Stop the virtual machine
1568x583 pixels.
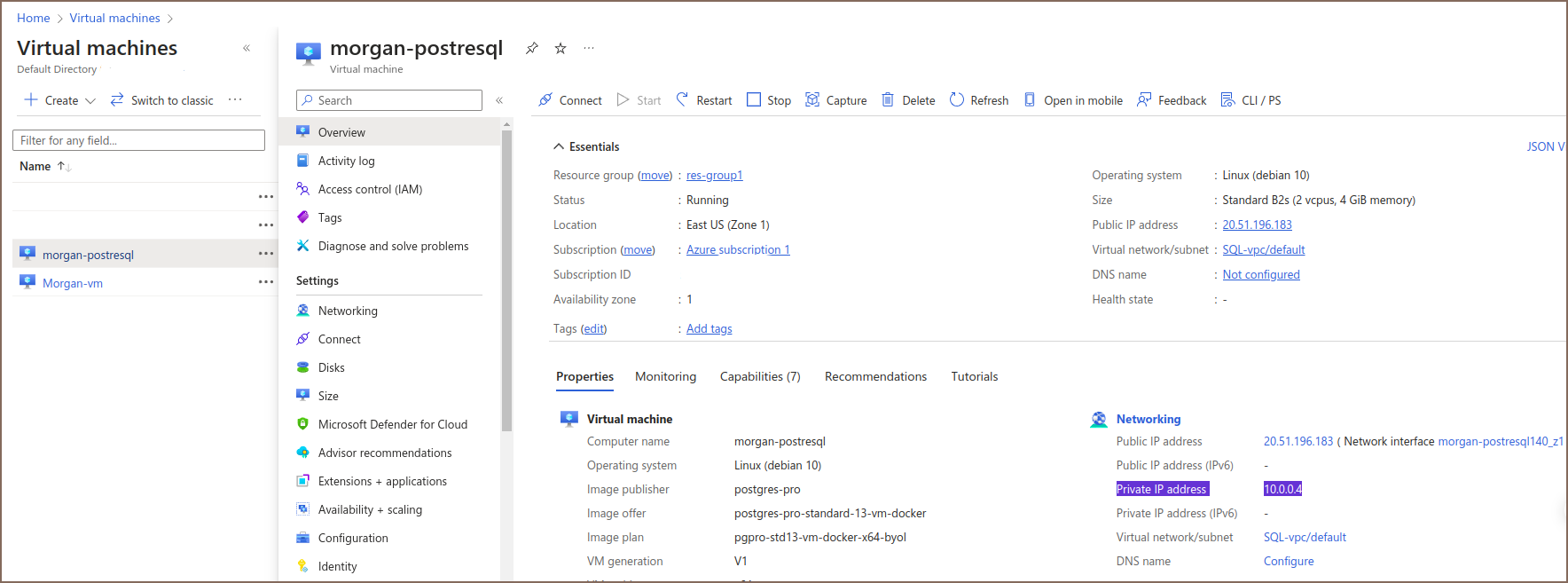(768, 100)
